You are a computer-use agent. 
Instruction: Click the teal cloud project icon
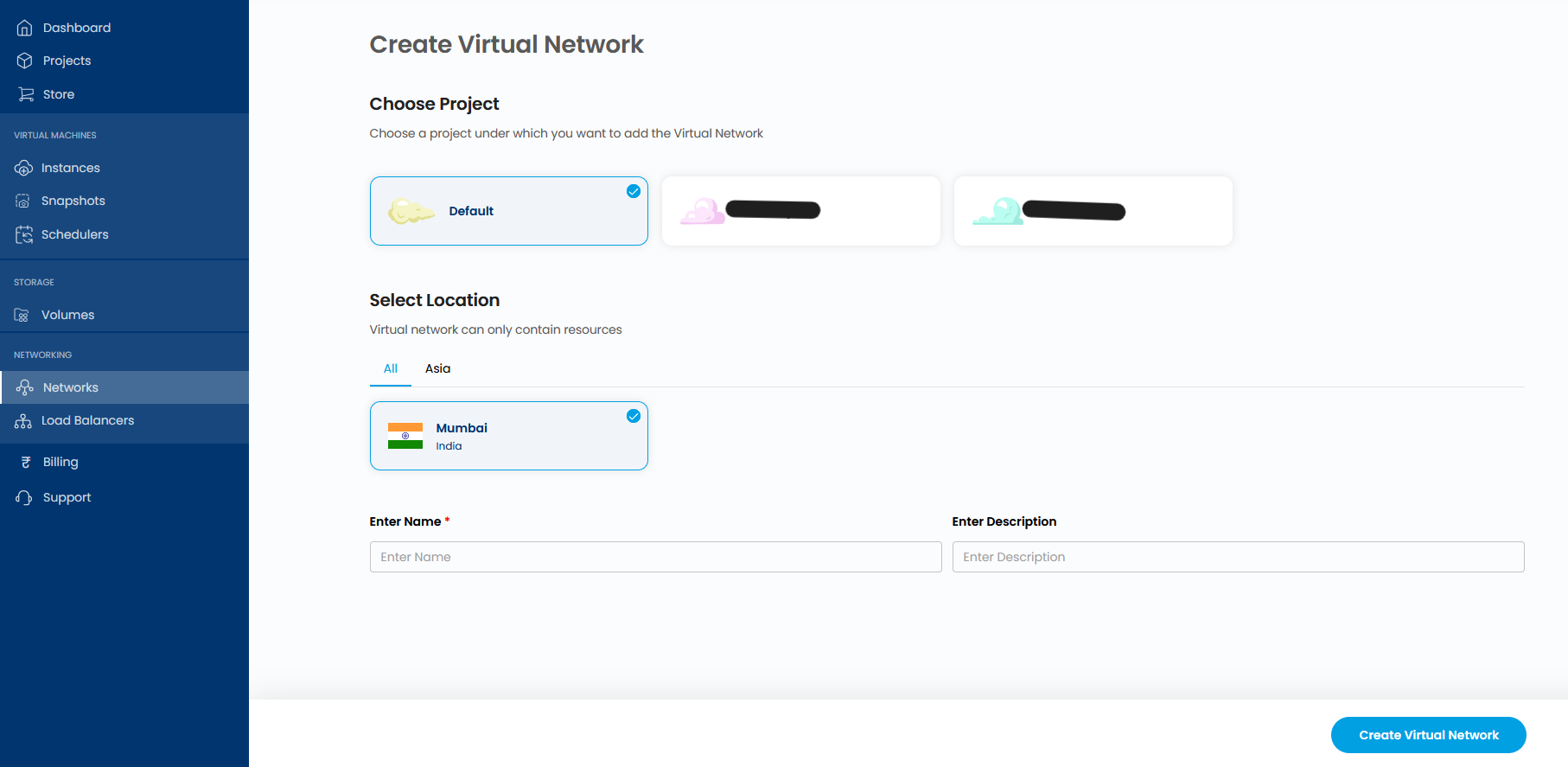(x=998, y=211)
